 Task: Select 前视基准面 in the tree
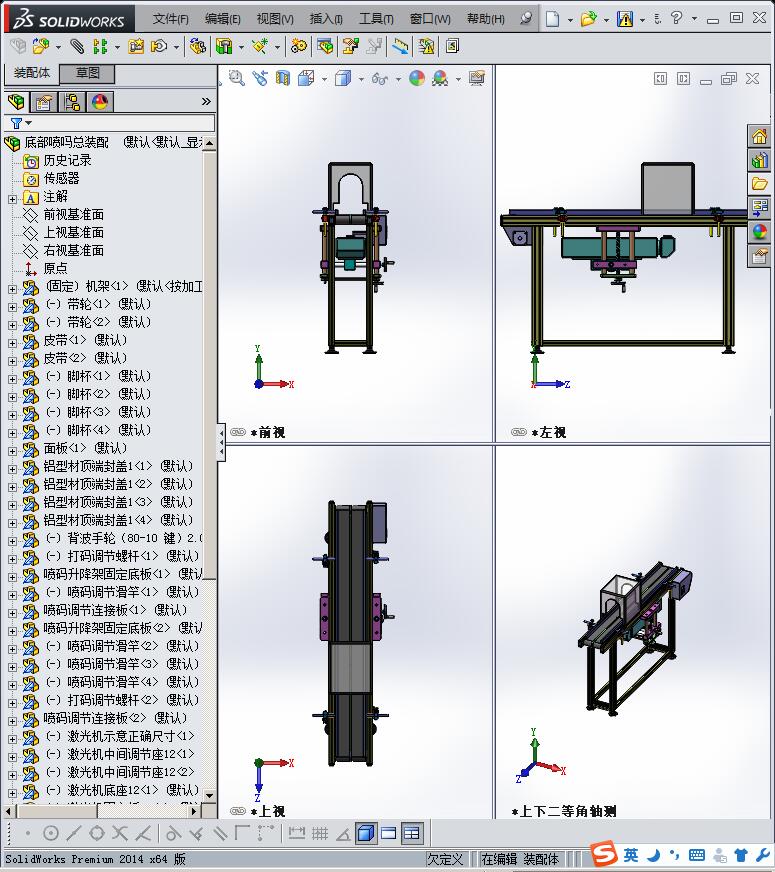point(73,215)
